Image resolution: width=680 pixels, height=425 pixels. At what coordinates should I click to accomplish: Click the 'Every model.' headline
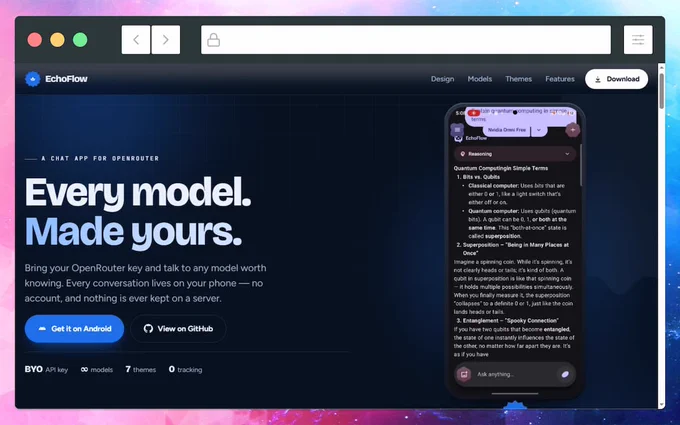138,193
